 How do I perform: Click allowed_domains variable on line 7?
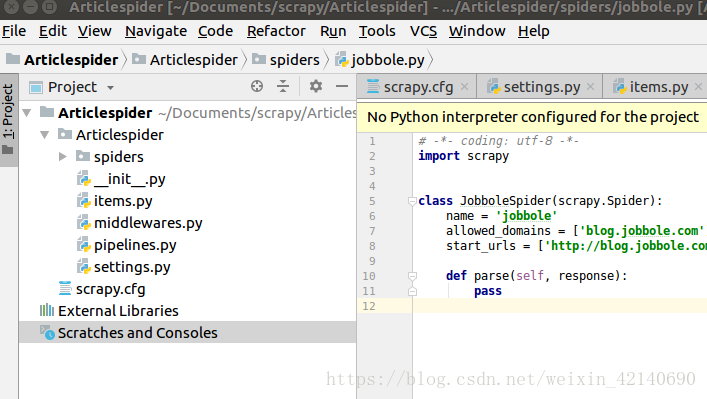(x=498, y=231)
